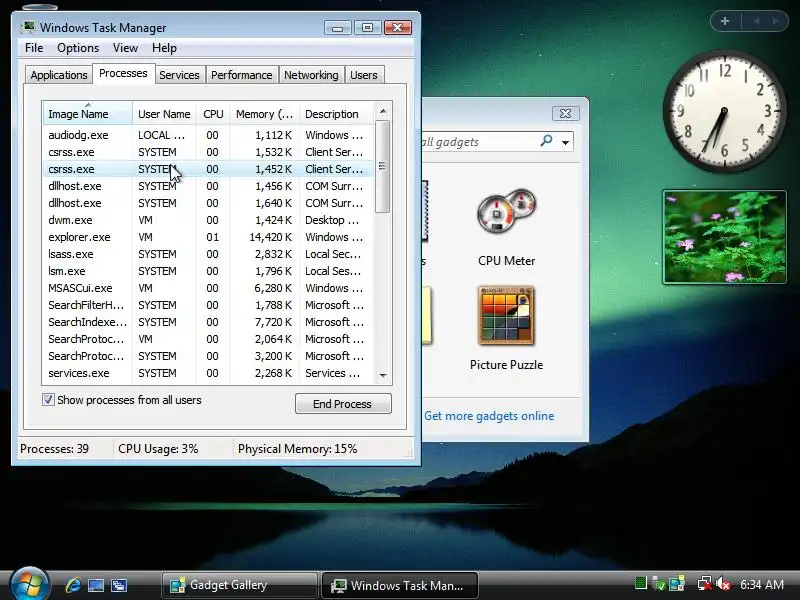Click Processes: 39 status bar entry
Image resolution: width=800 pixels, height=600 pixels.
click(x=55, y=449)
